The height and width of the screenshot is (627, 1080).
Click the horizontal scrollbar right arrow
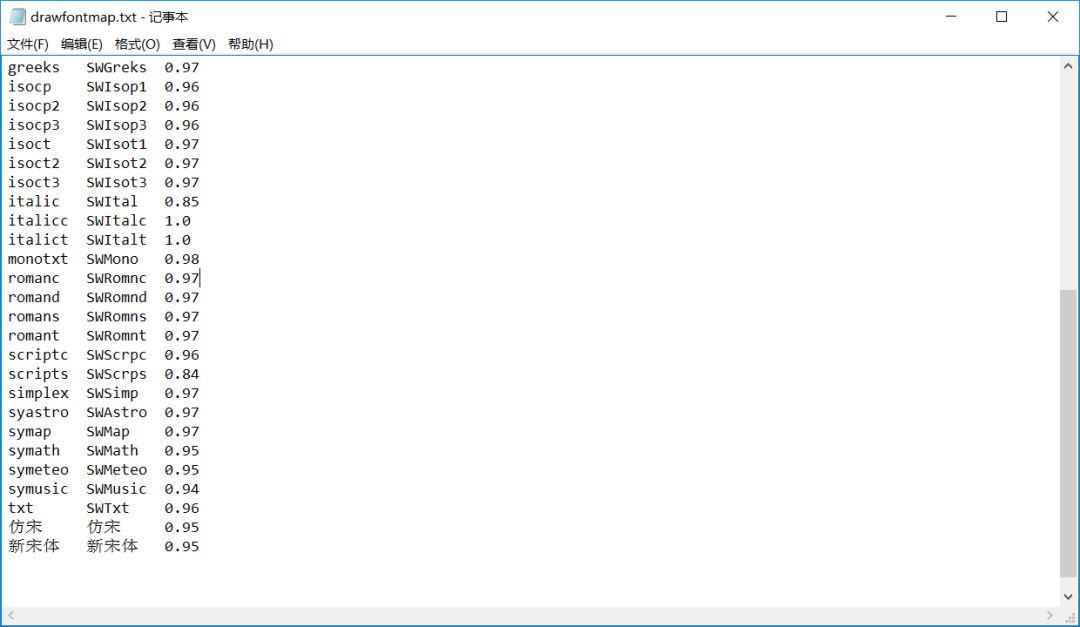tap(1048, 616)
